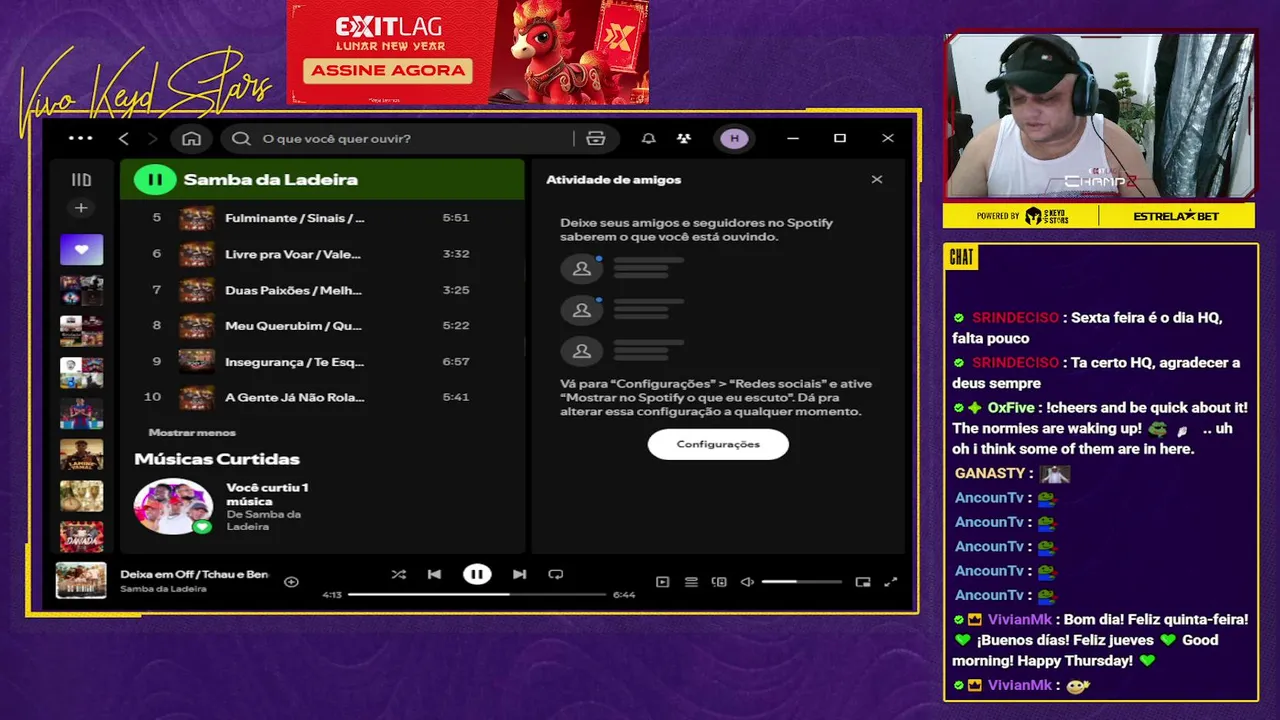This screenshot has height=720, width=1280.
Task: Open the miniplayer icon
Action: pyautogui.click(x=863, y=582)
